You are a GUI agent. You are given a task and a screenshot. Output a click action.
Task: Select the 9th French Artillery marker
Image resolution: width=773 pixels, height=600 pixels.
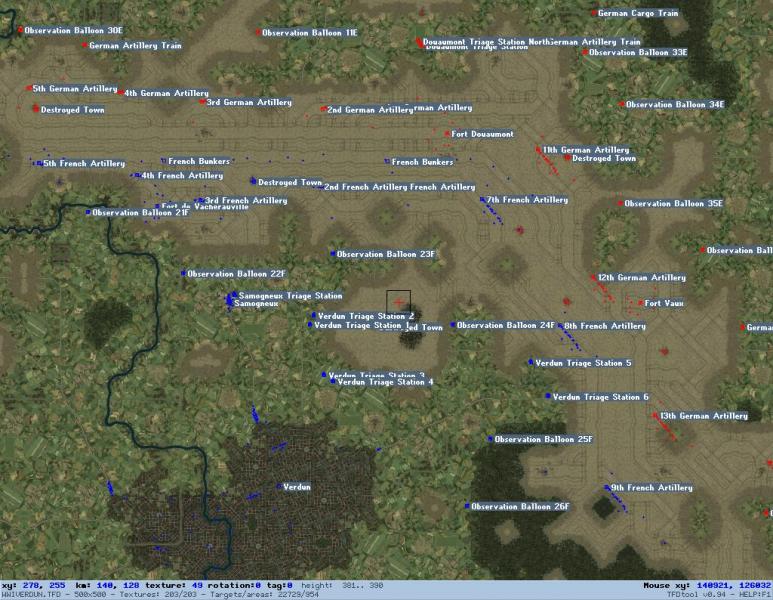point(607,487)
